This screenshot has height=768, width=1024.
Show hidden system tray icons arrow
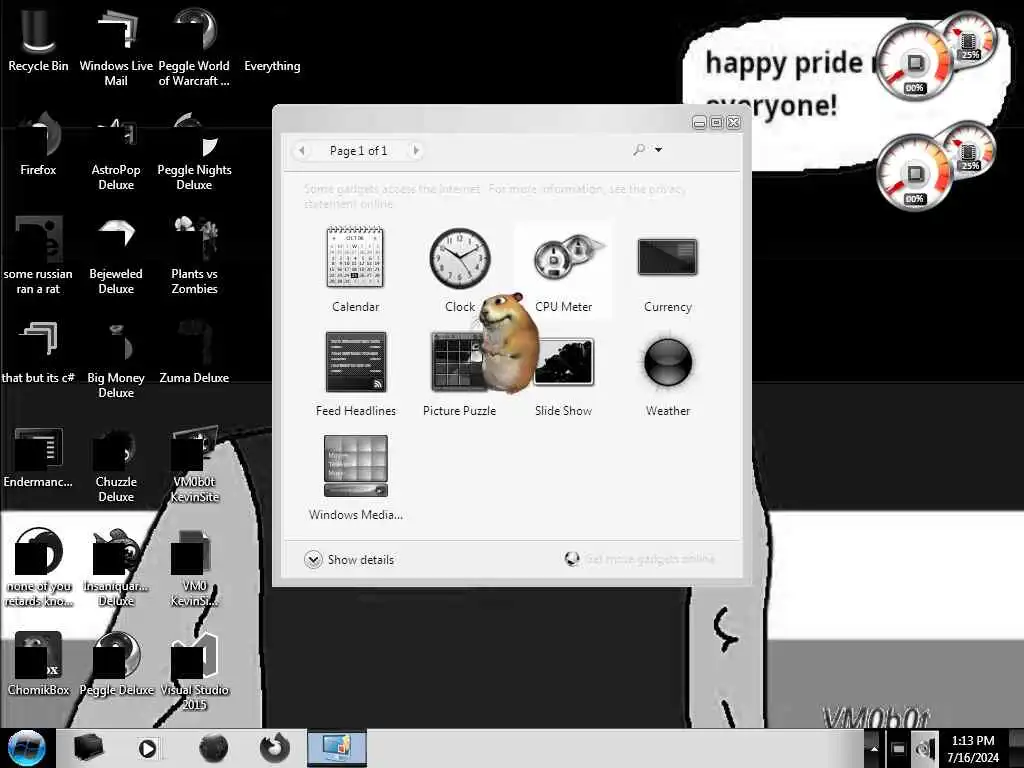point(874,748)
